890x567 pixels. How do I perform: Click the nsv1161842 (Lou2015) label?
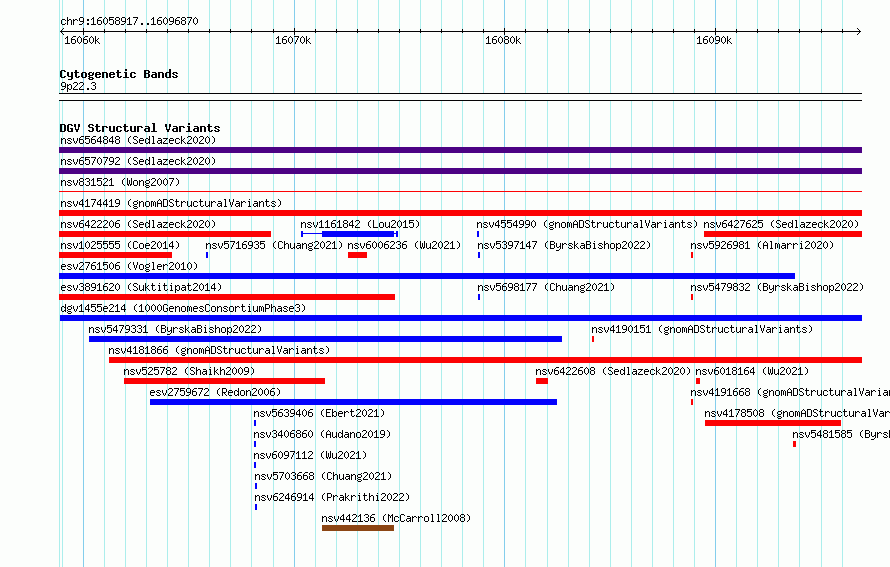360,224
